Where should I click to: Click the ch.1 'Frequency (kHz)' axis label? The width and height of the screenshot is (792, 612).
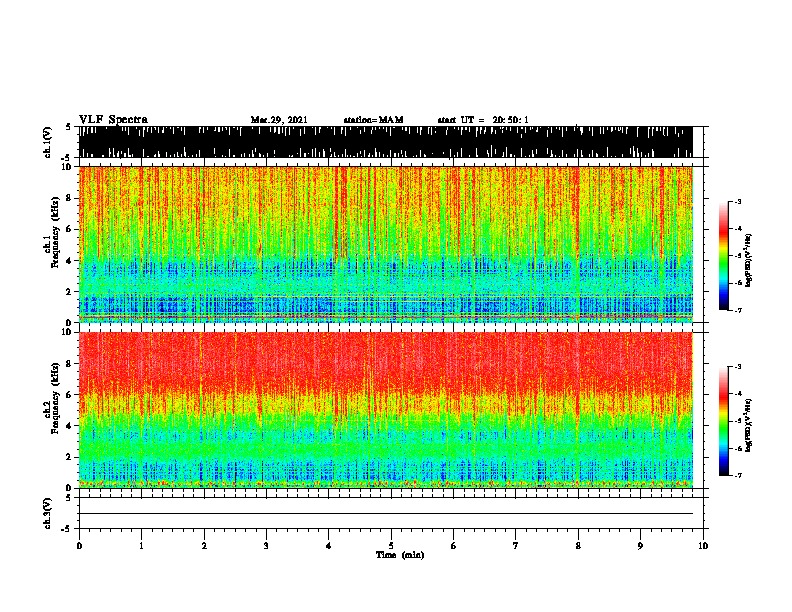[x=56, y=233]
